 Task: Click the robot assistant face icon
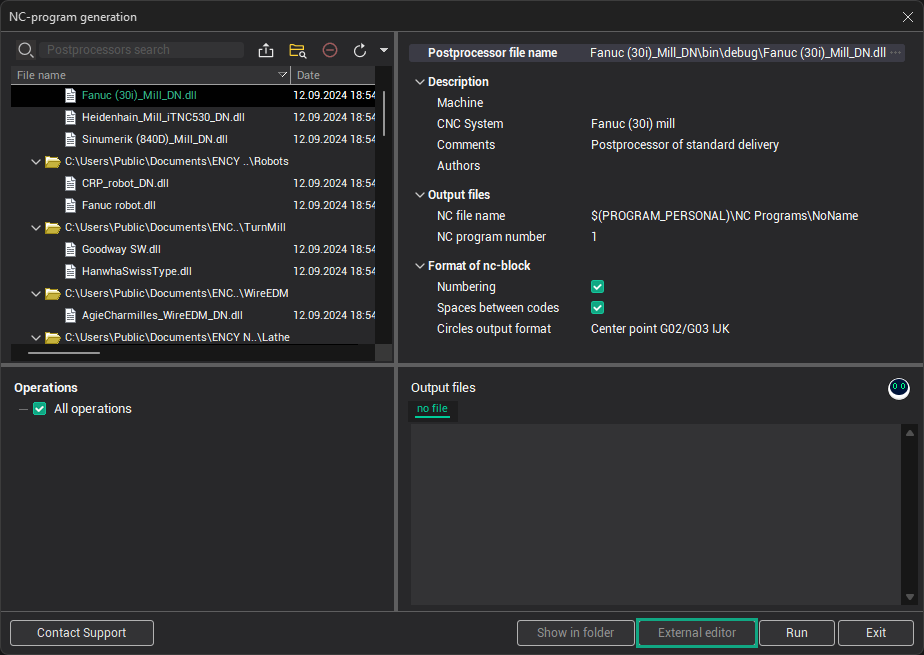click(898, 388)
